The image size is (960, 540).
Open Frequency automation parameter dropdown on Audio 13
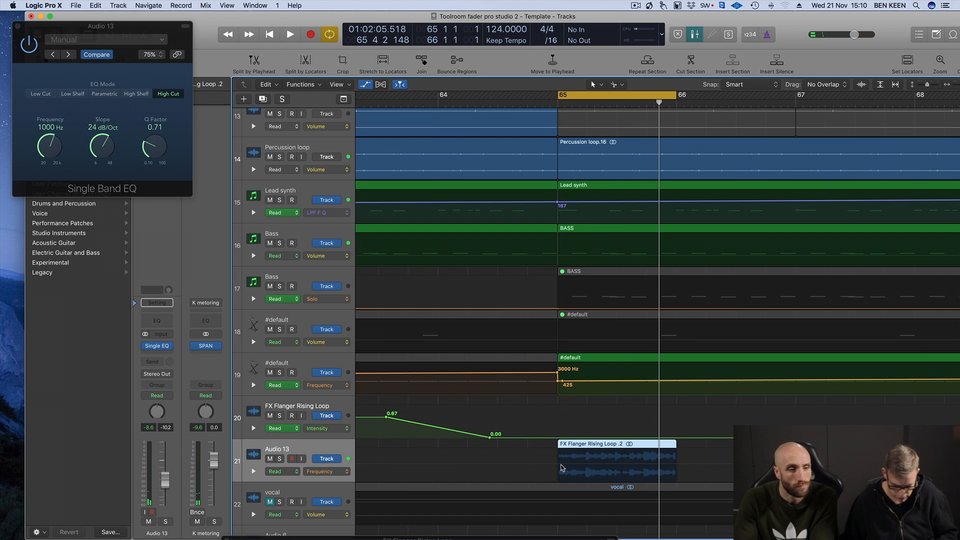[328, 471]
